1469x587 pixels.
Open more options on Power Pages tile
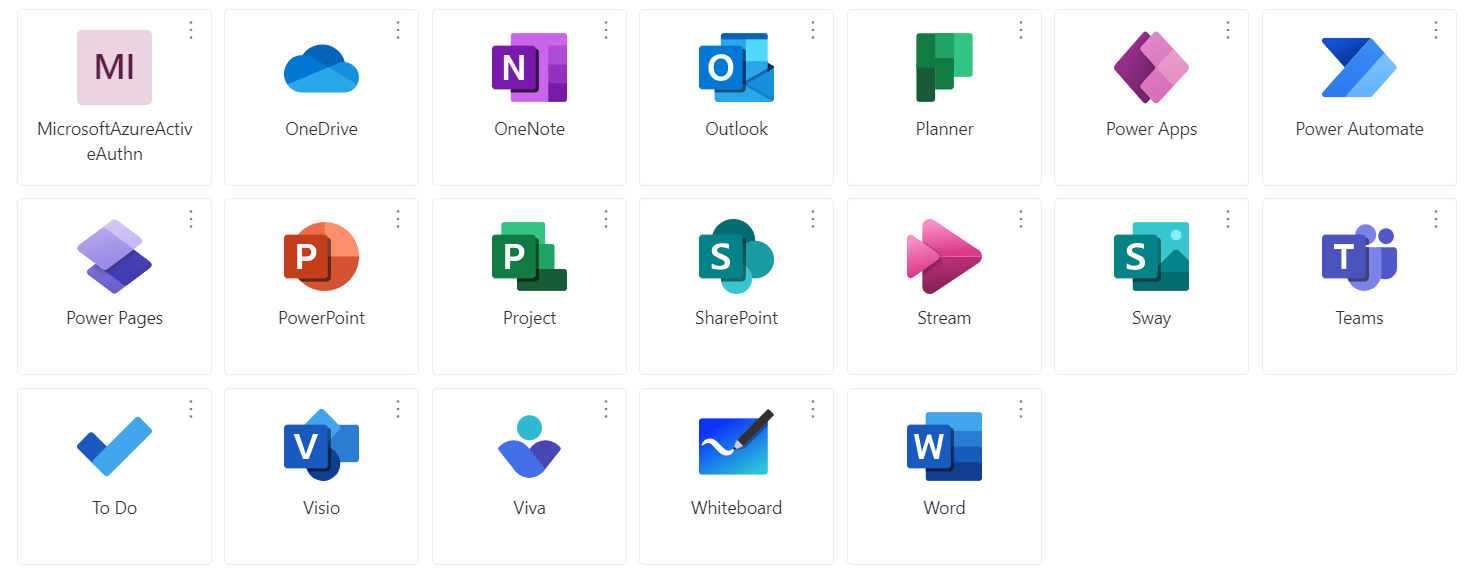191,219
